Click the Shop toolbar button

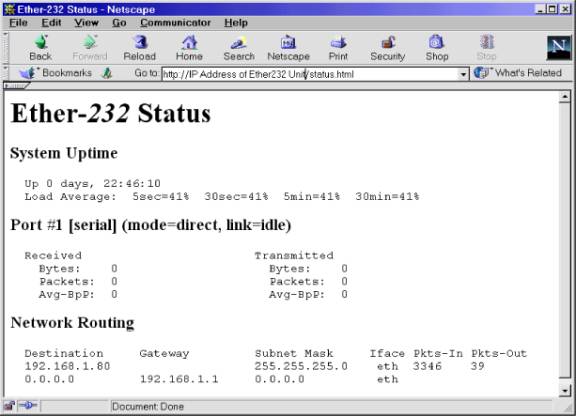[437, 48]
